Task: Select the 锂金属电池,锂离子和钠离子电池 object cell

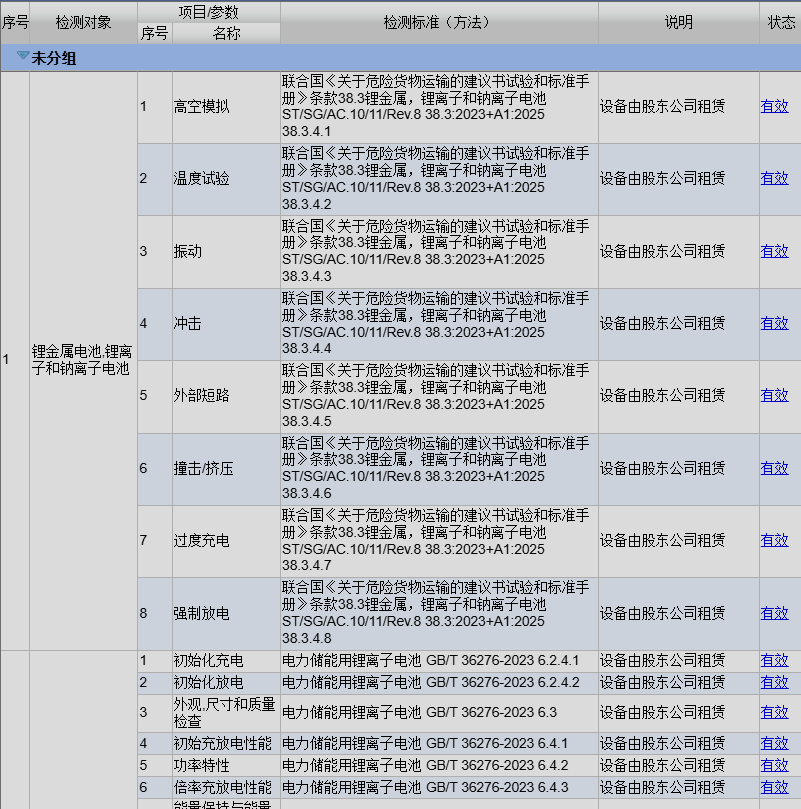Action: pos(82,360)
